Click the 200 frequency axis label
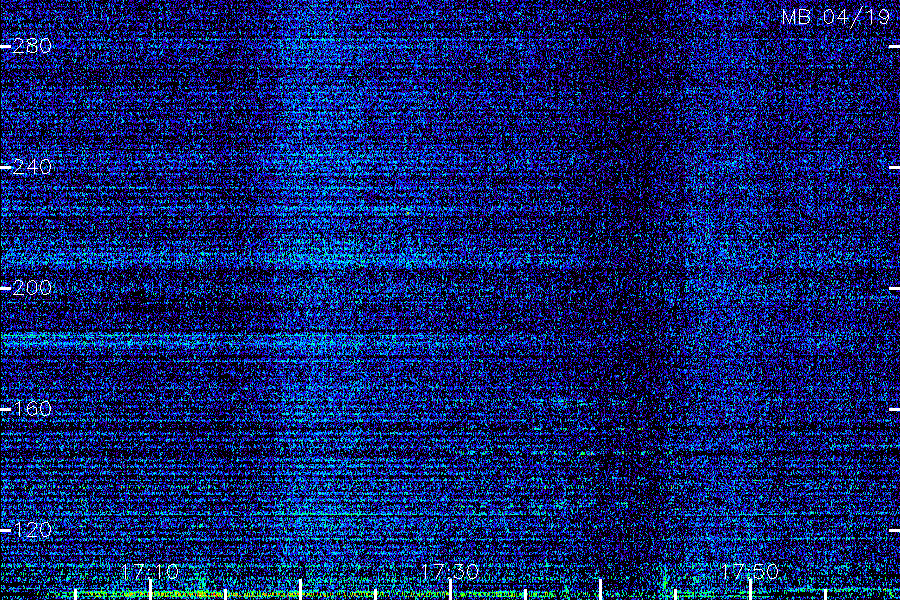The height and width of the screenshot is (600, 900). 32,288
